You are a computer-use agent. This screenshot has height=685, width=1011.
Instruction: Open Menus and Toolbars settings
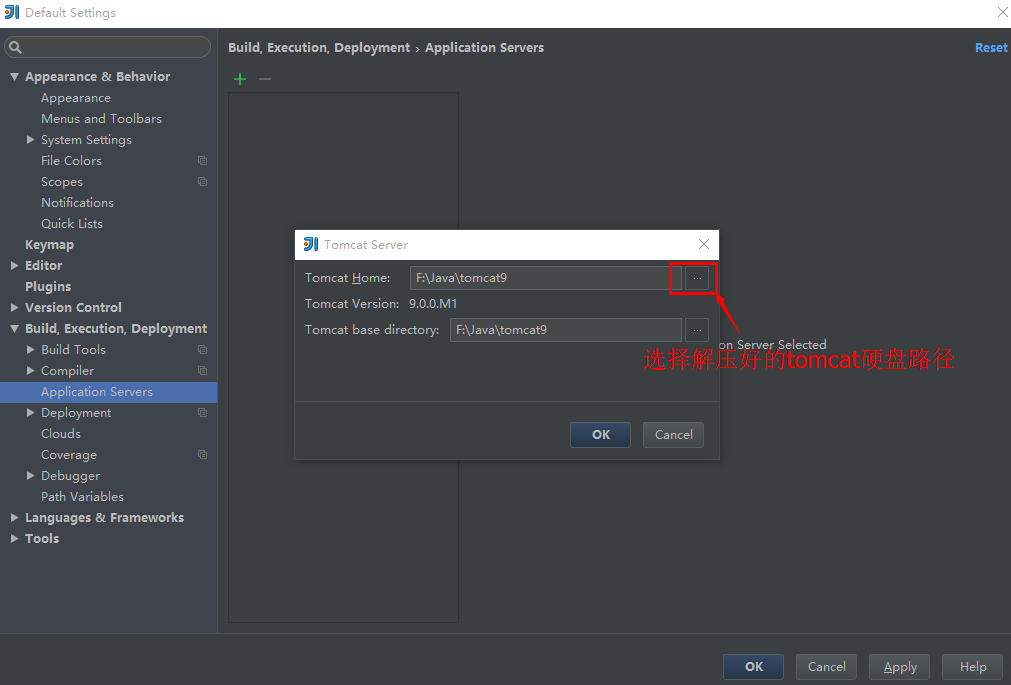coord(101,119)
